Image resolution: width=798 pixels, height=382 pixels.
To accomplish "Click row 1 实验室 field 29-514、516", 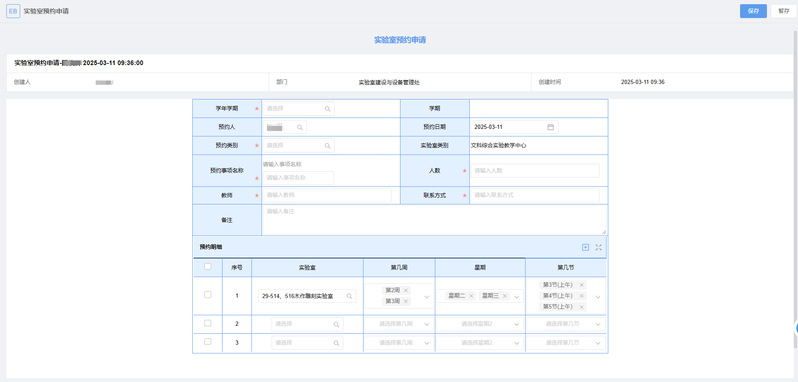I will pos(307,296).
